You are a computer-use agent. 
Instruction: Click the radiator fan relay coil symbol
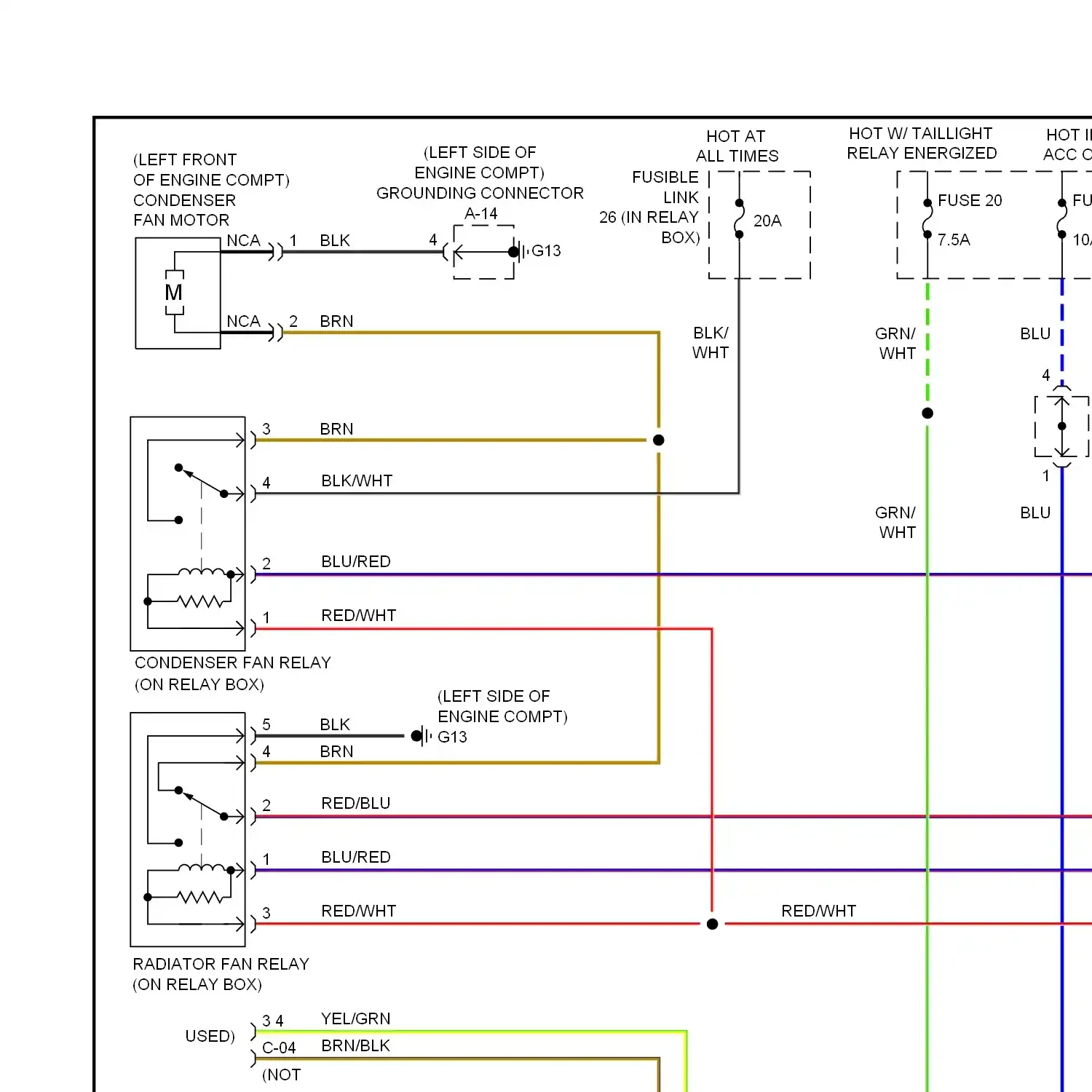click(x=202, y=869)
